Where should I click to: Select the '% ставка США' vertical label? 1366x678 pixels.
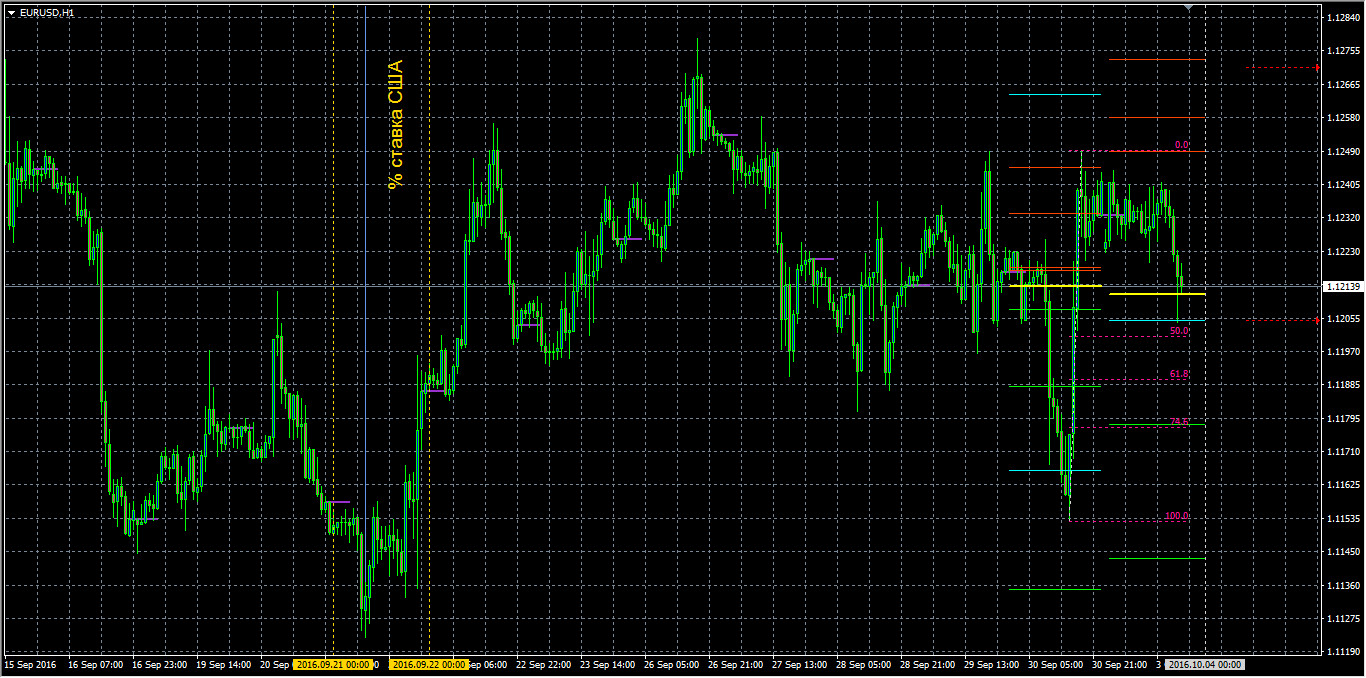coord(395,125)
